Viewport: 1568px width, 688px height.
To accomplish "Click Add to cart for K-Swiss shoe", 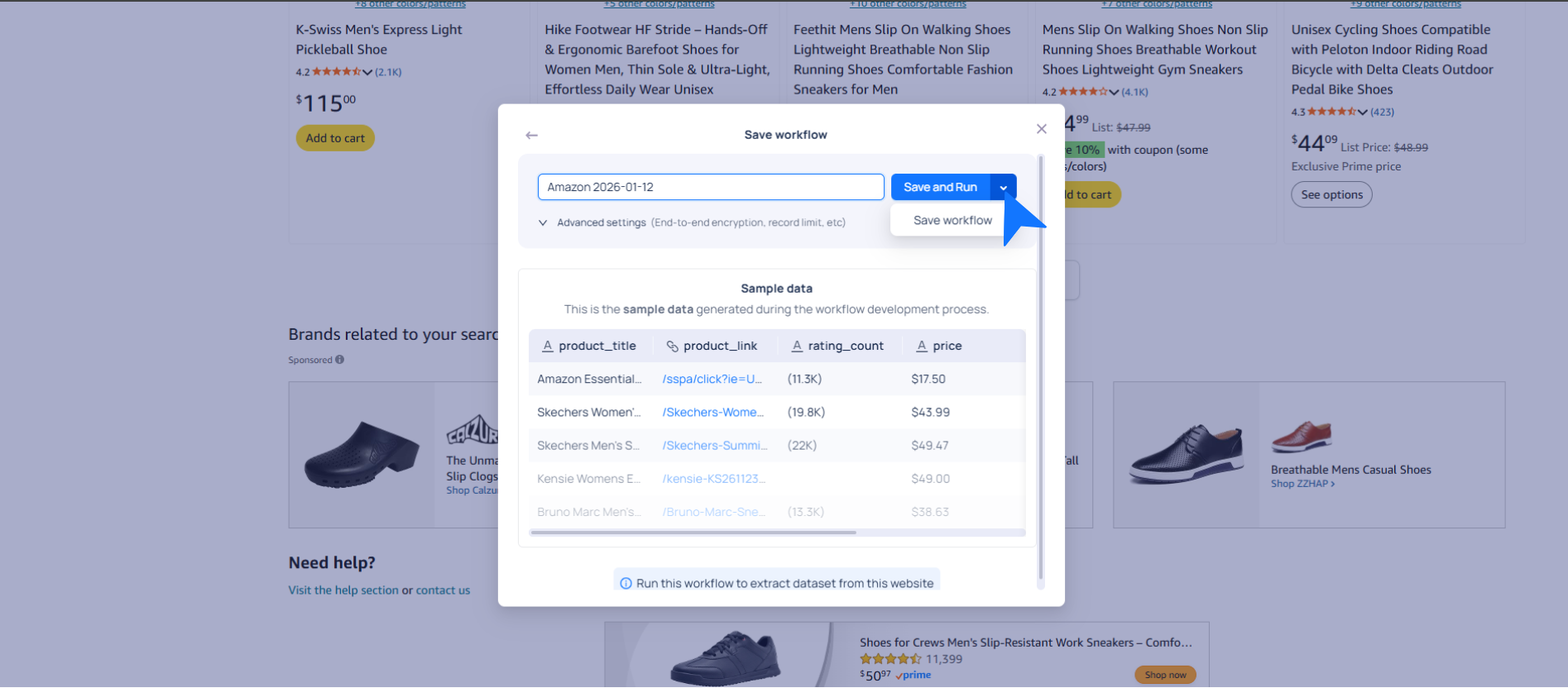I will 335,138.
